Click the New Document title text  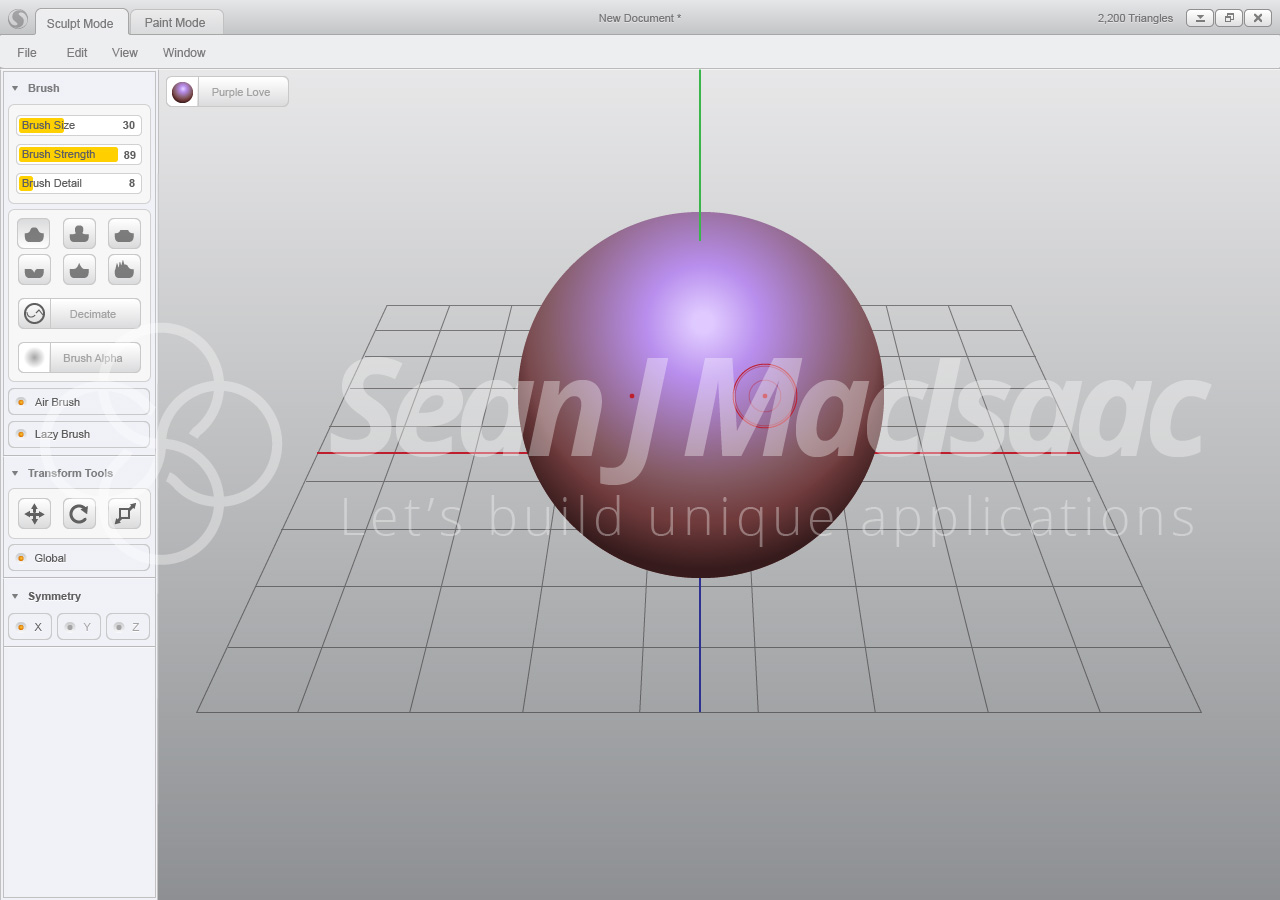(x=640, y=18)
